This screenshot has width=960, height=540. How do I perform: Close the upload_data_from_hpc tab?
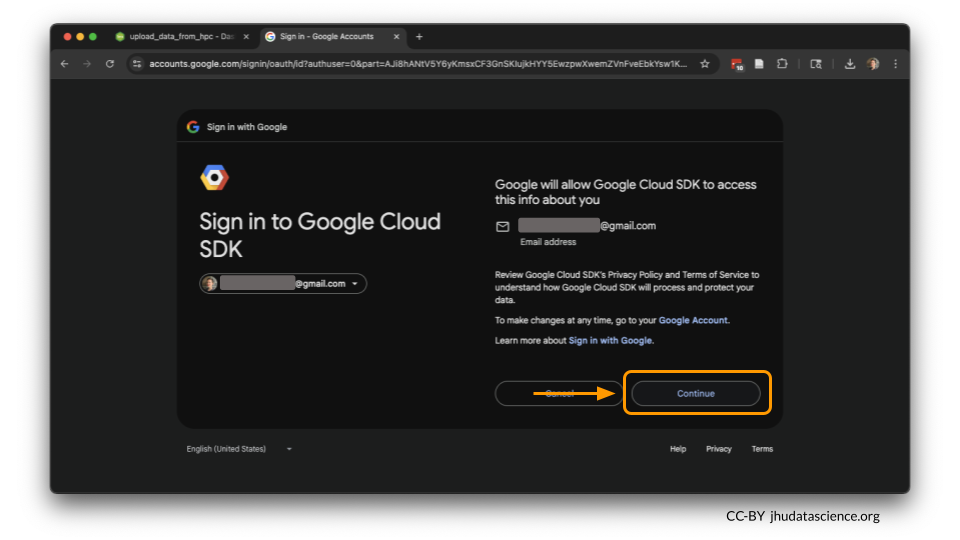coord(246,37)
